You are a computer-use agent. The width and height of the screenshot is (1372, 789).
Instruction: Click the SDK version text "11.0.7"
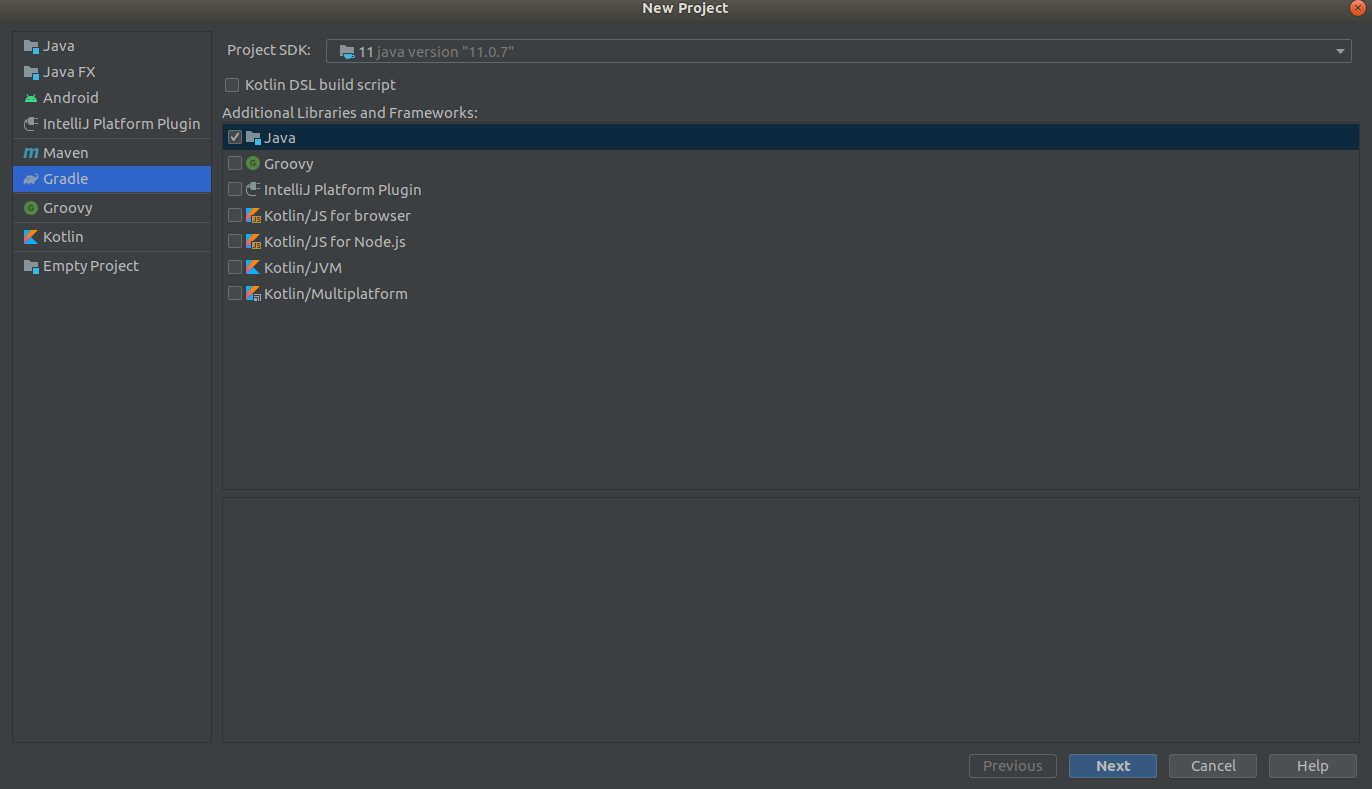pyautogui.click(x=489, y=51)
